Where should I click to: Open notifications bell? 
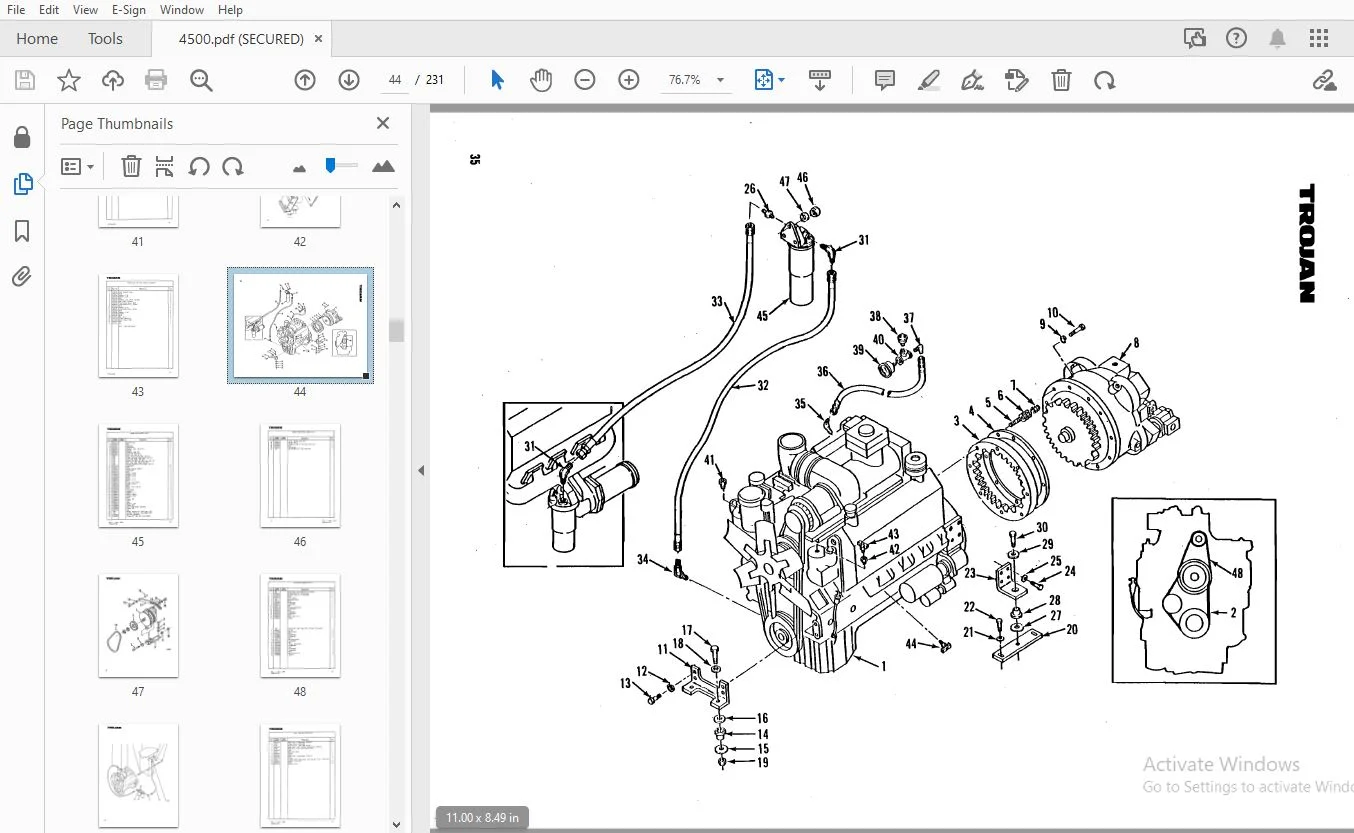coord(1278,39)
